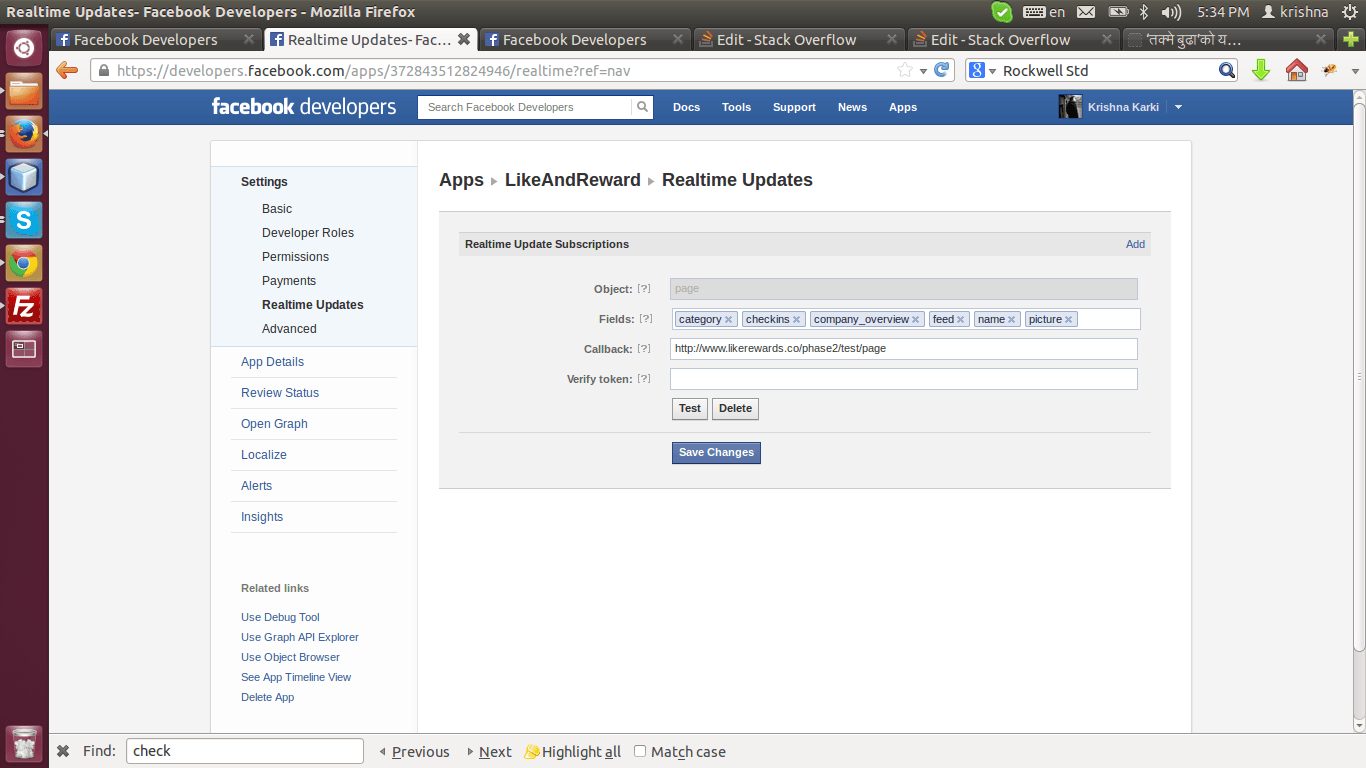Reload the current page
The width and height of the screenshot is (1366, 768).
(941, 70)
